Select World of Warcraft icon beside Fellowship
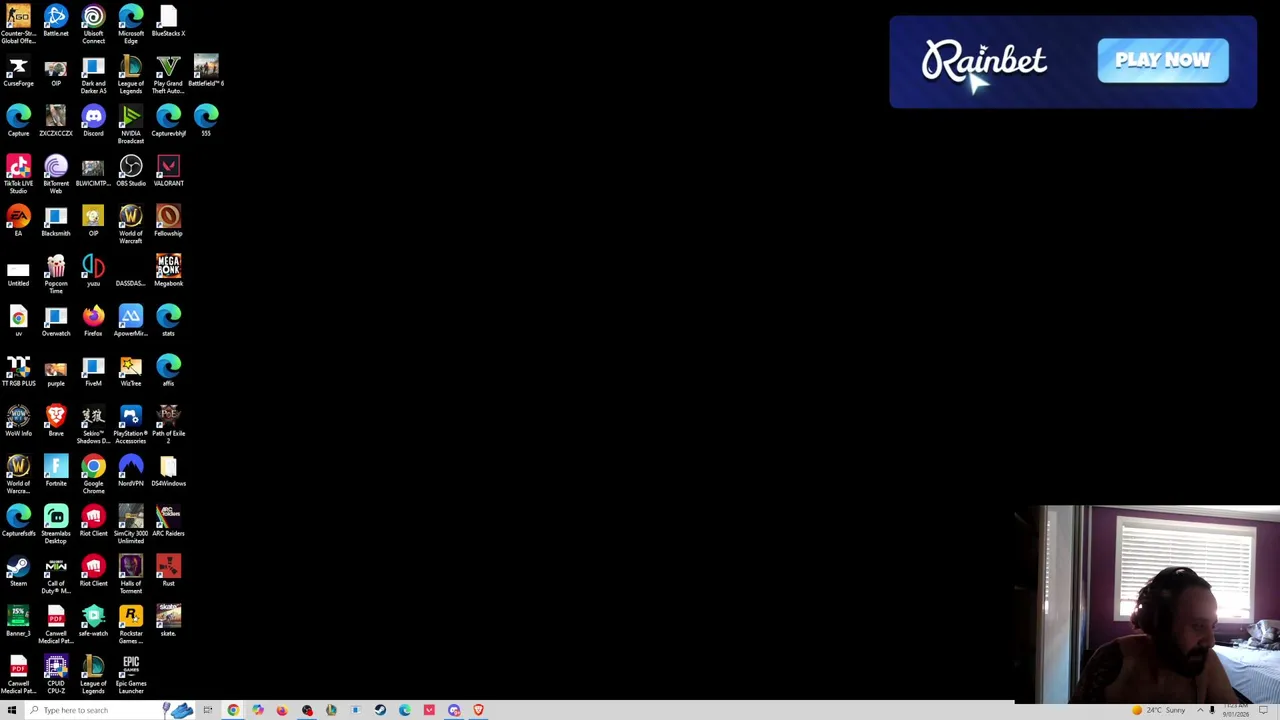 pos(131,224)
